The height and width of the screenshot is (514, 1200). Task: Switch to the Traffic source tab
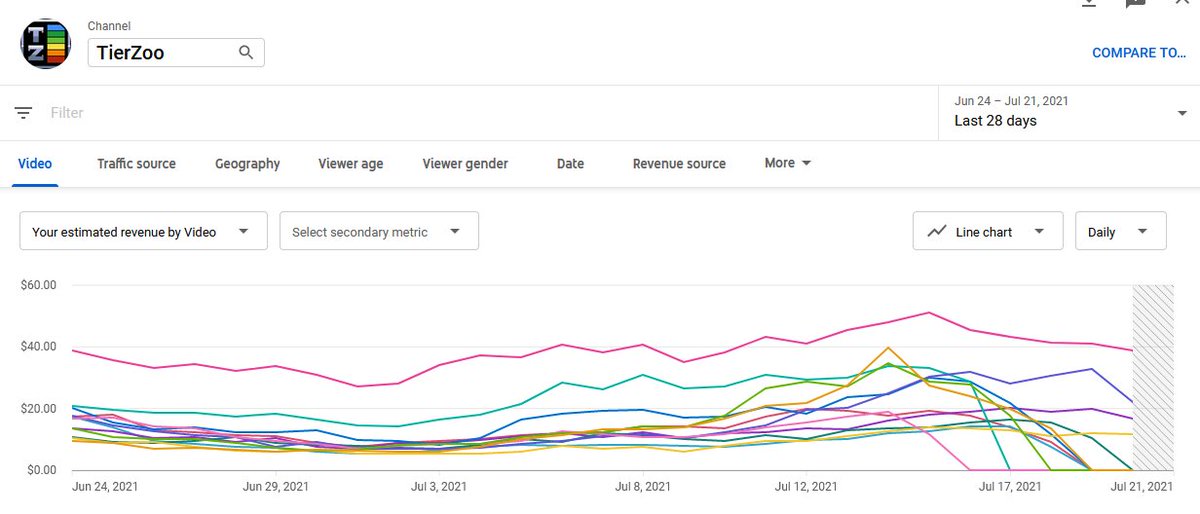point(136,163)
